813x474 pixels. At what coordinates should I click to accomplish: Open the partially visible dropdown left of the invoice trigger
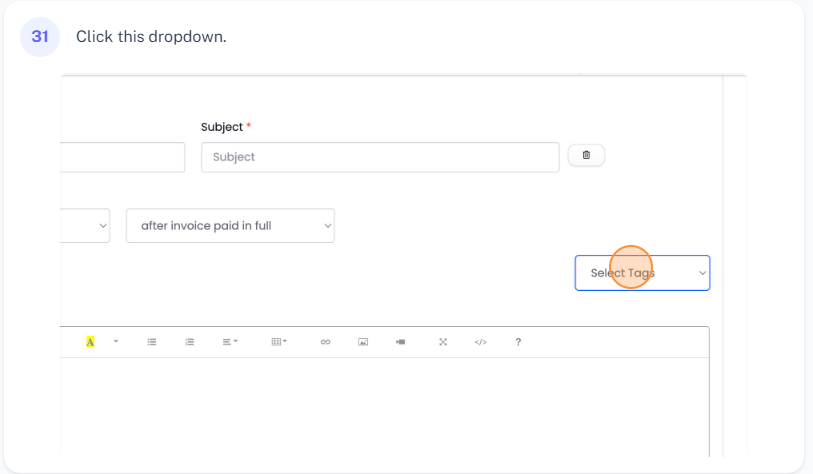point(86,226)
